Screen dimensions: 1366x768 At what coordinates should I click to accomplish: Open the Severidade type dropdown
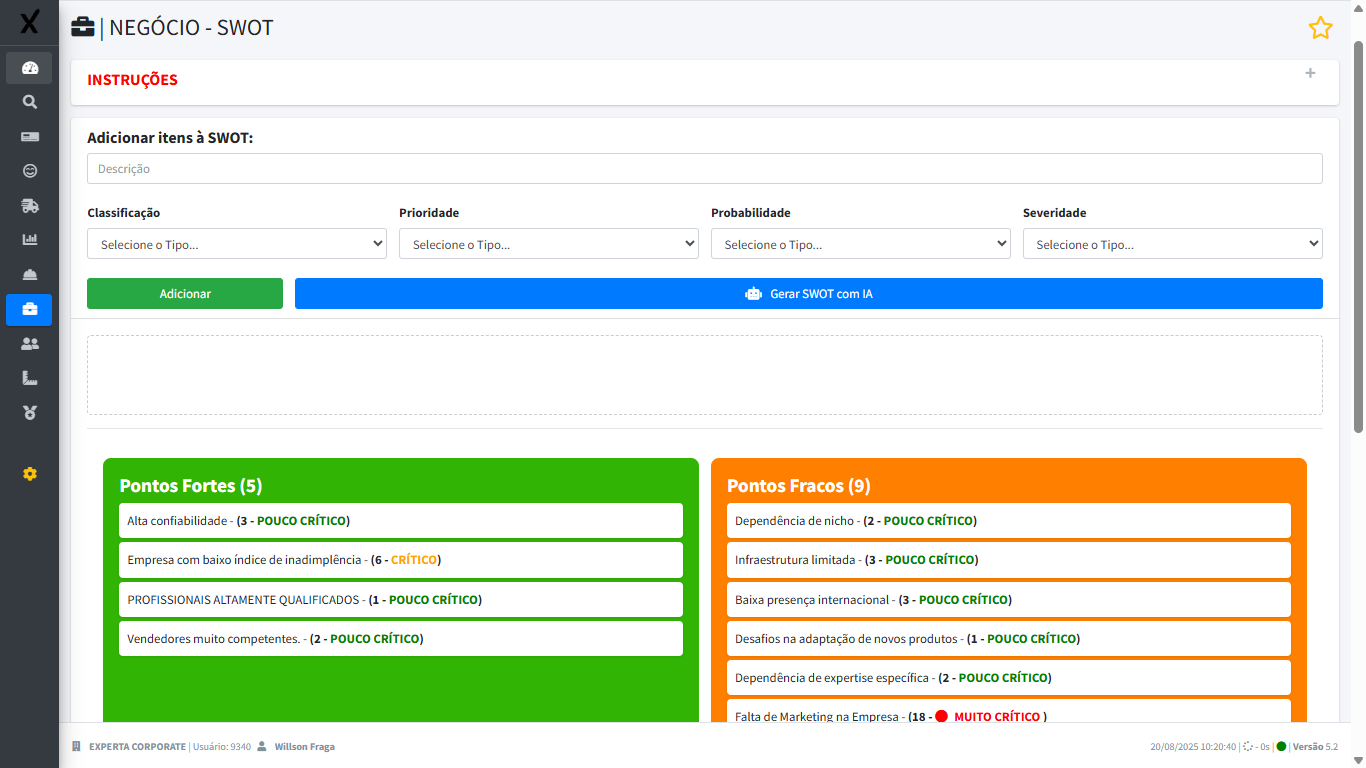click(1172, 243)
